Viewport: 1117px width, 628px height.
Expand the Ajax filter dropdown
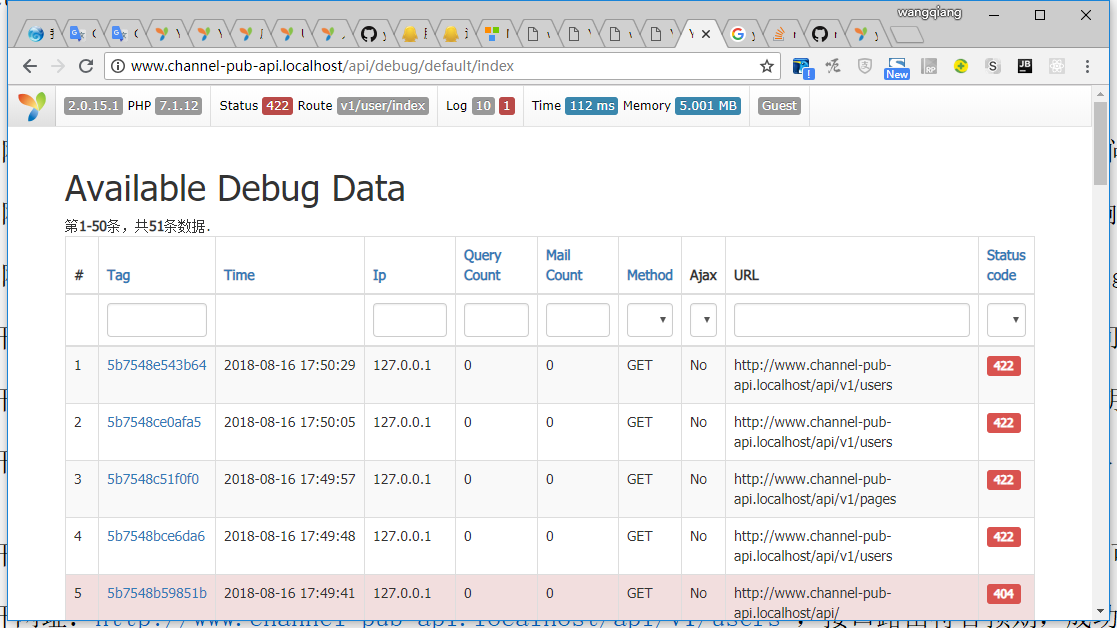click(x=703, y=320)
